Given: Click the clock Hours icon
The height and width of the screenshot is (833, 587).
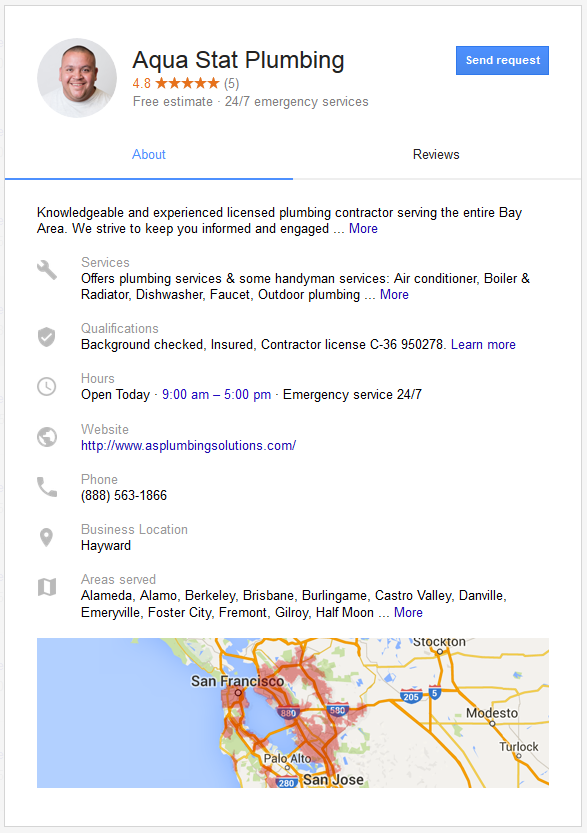Looking at the screenshot, I should click(47, 386).
